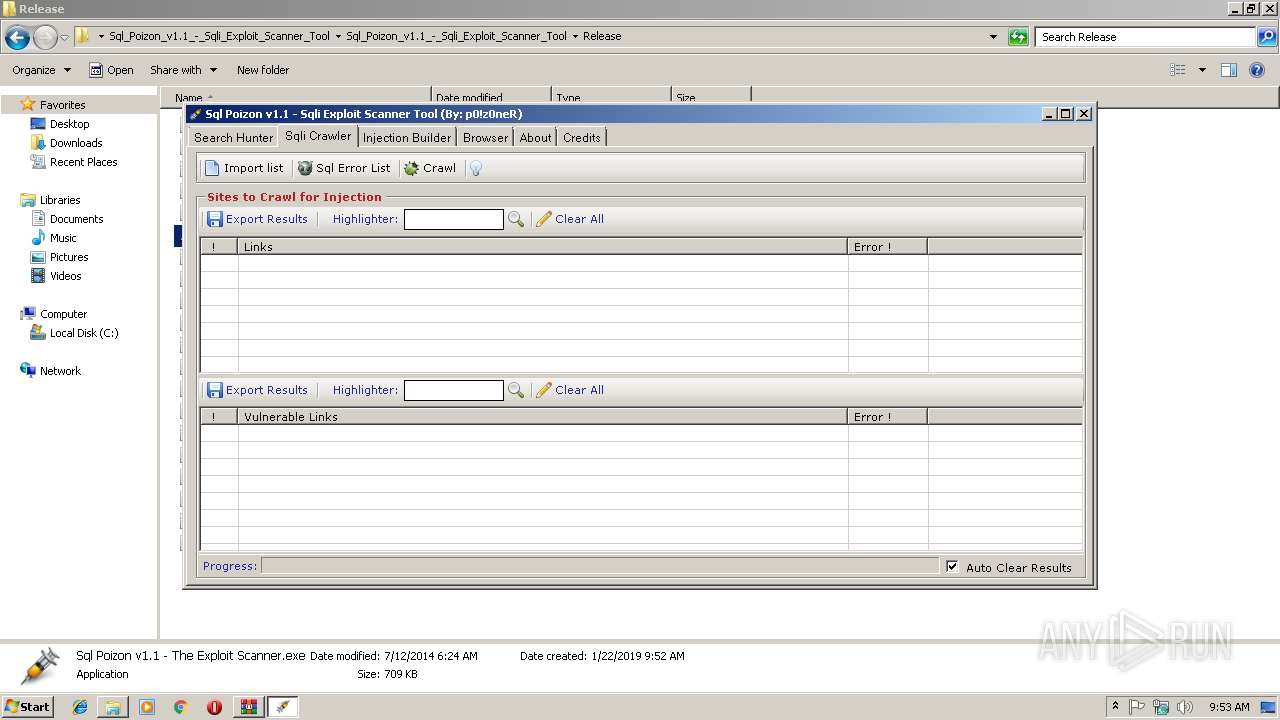Click Open in the Explorer toolbar
This screenshot has height=720, width=1280.
point(111,70)
